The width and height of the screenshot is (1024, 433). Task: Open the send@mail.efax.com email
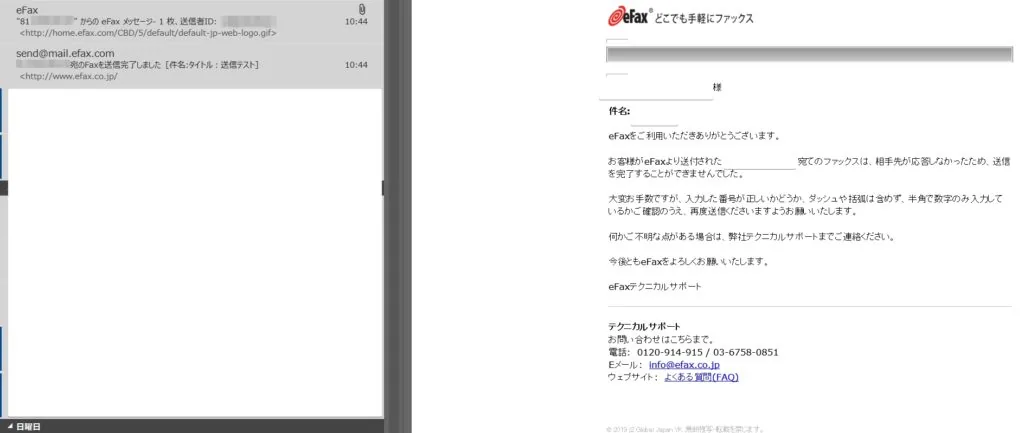tap(191, 65)
